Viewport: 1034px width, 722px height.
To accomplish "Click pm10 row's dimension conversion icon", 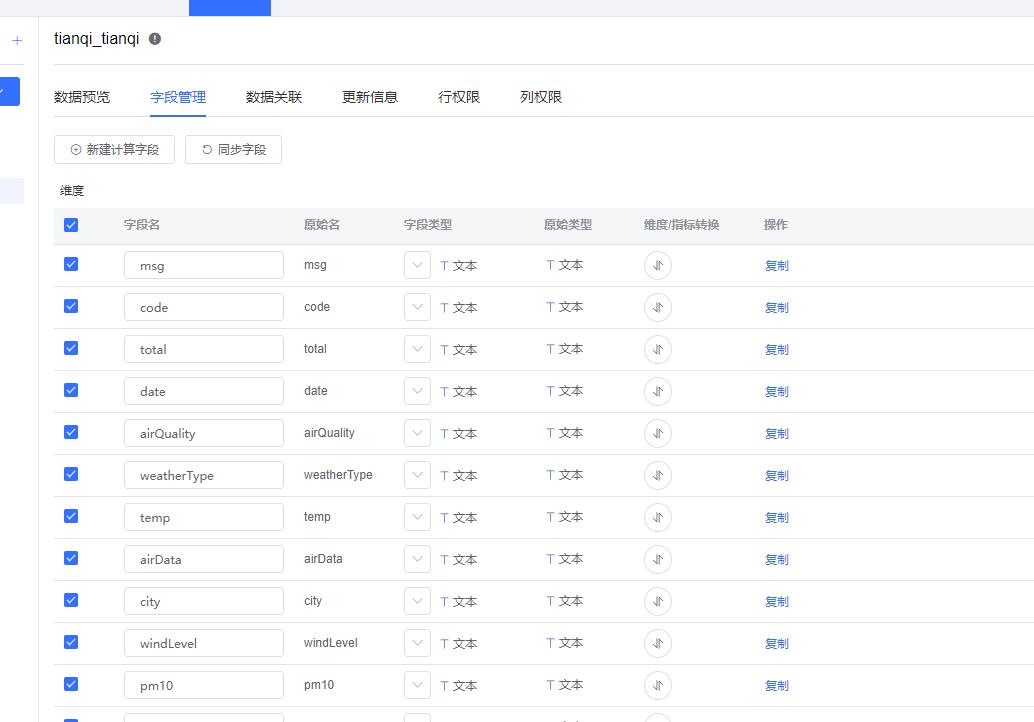I will coord(657,685).
